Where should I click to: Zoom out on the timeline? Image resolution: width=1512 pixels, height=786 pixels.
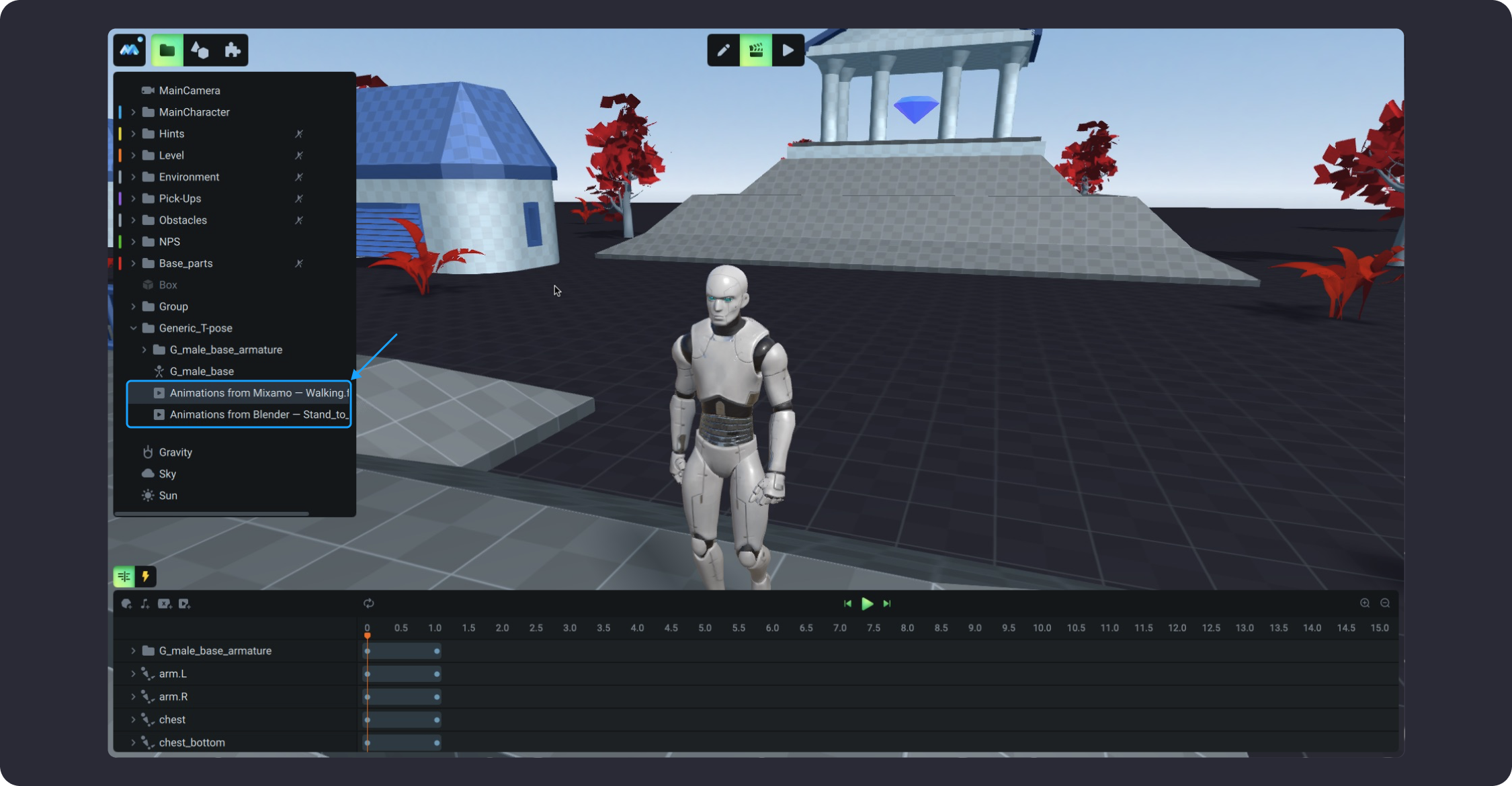tap(1385, 603)
